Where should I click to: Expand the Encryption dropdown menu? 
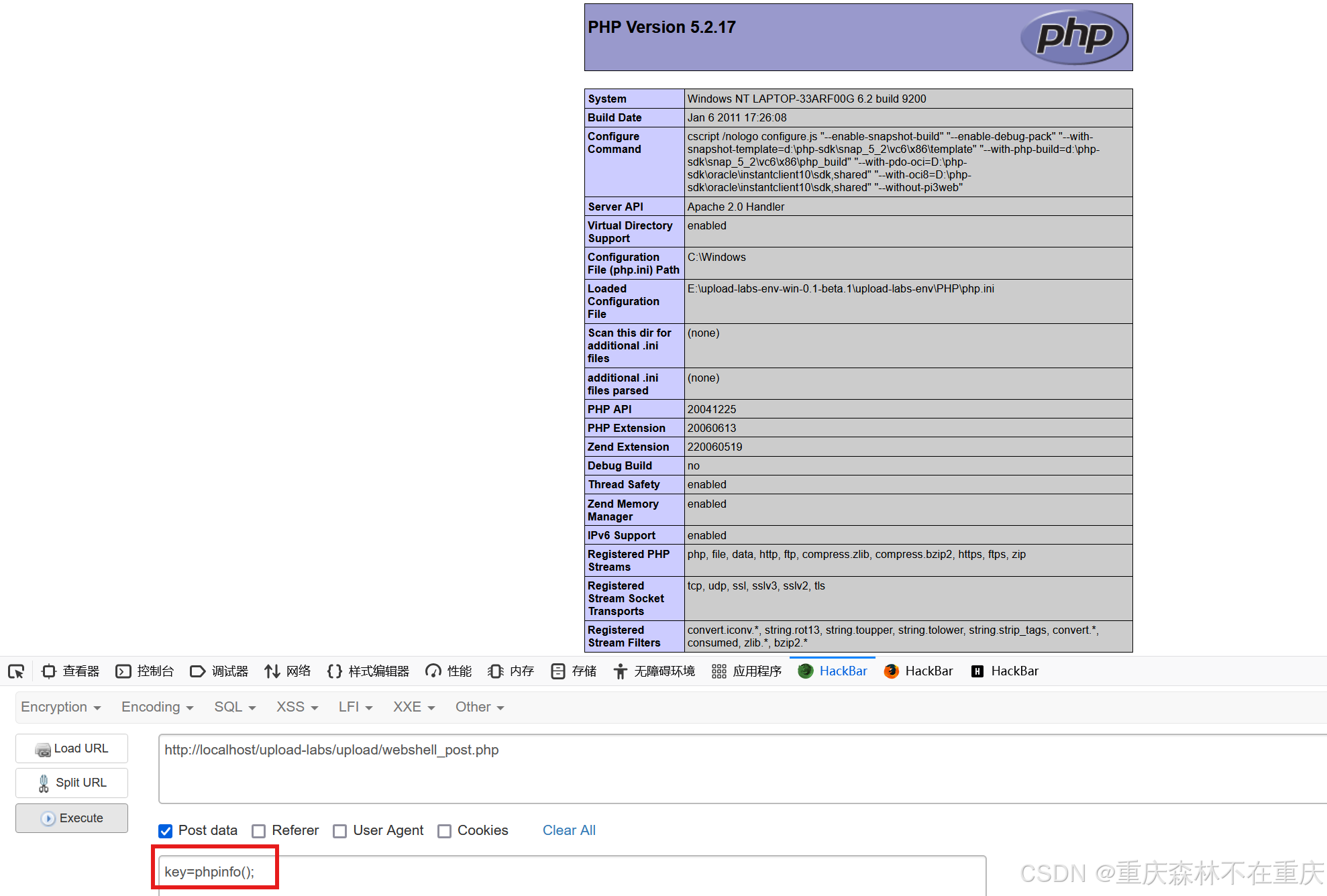pyautogui.click(x=60, y=707)
